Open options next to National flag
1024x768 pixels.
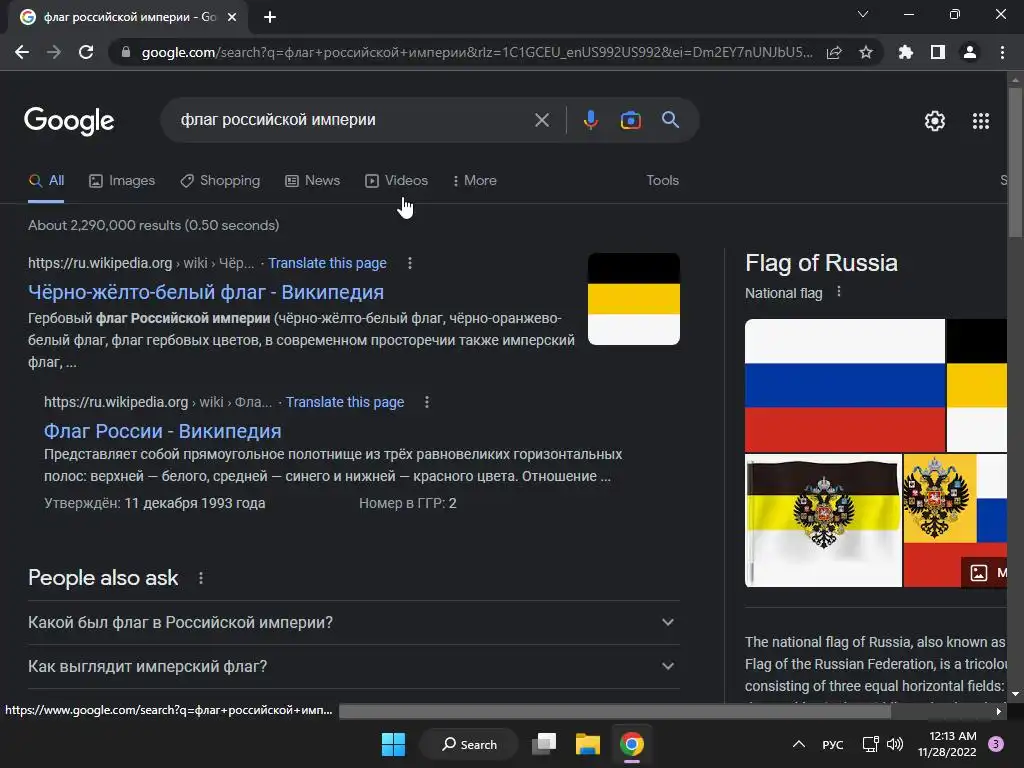[839, 293]
